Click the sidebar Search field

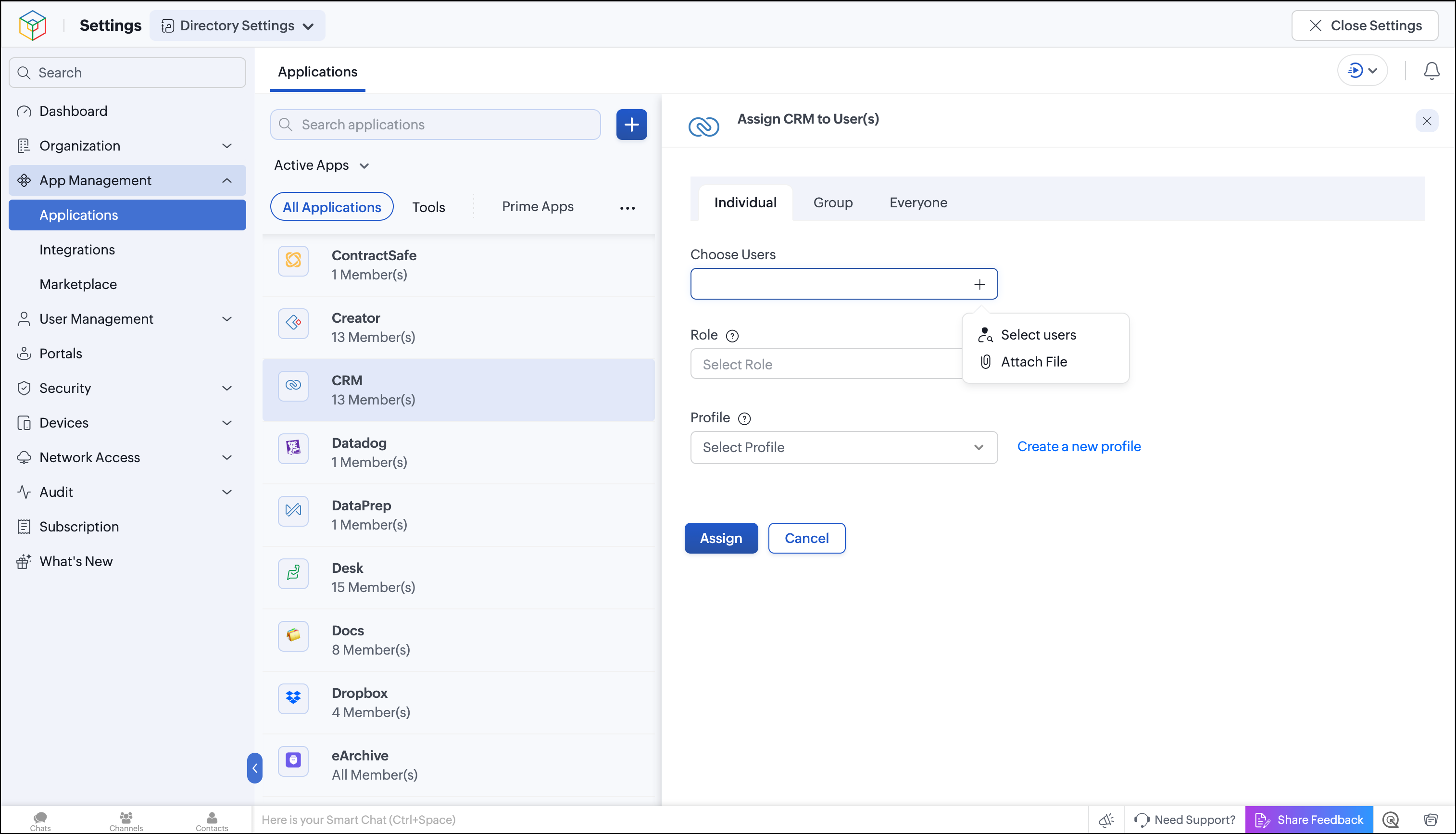[127, 73]
